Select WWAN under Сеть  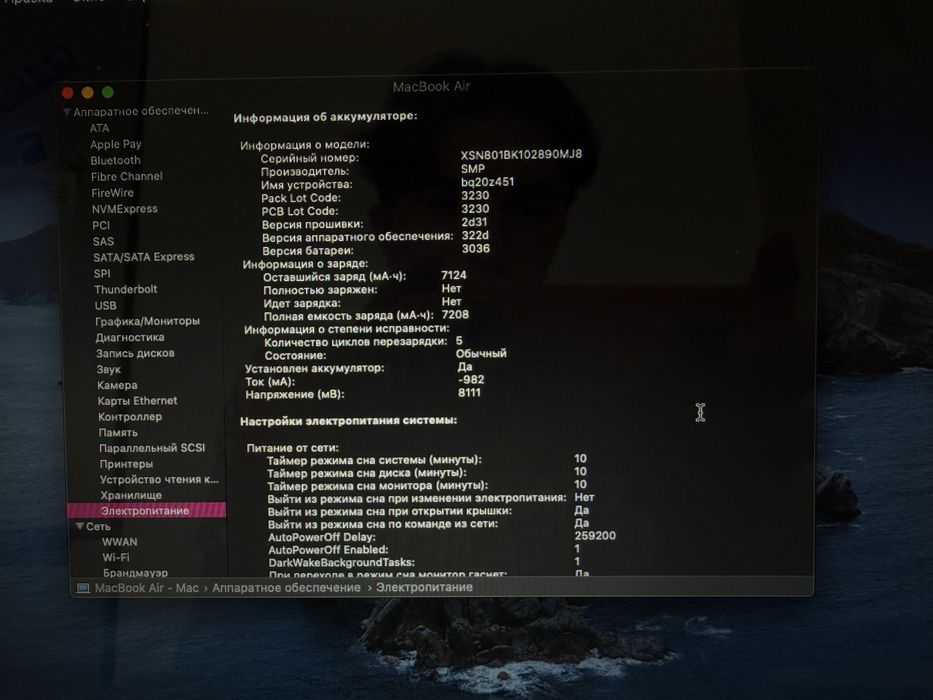120,542
